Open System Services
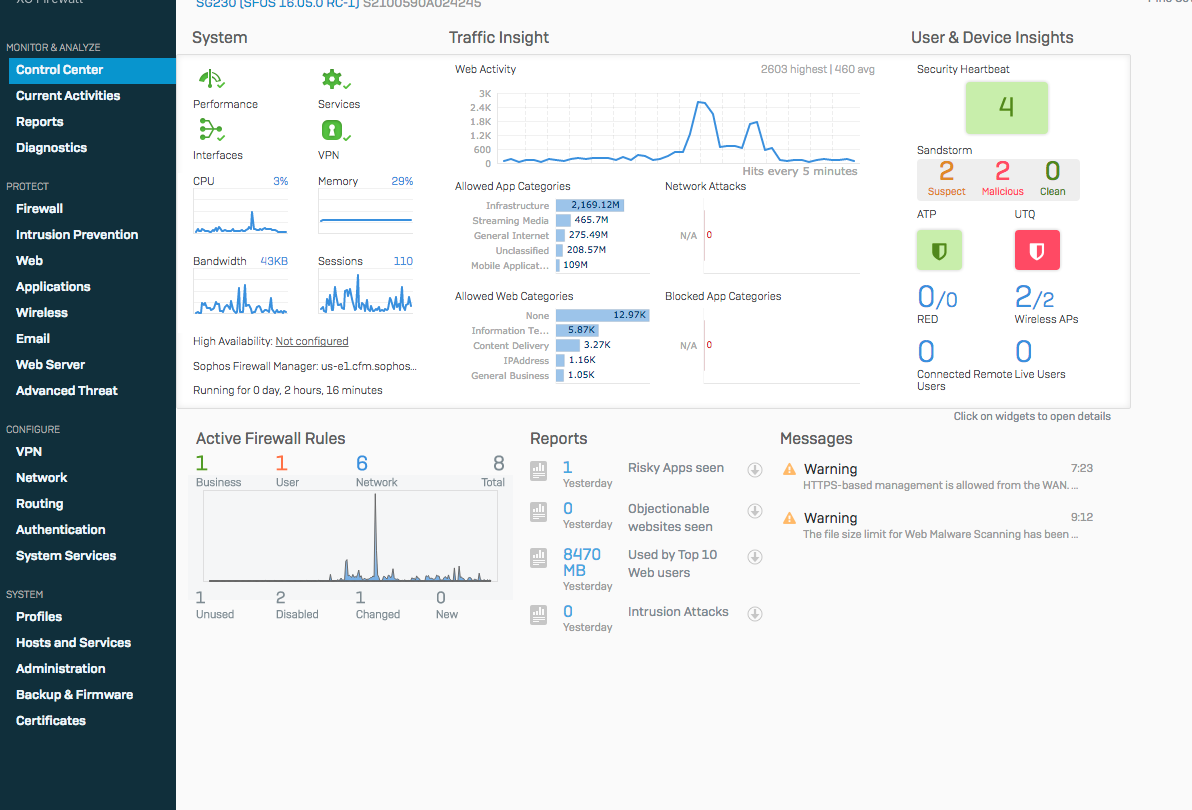 (x=66, y=555)
